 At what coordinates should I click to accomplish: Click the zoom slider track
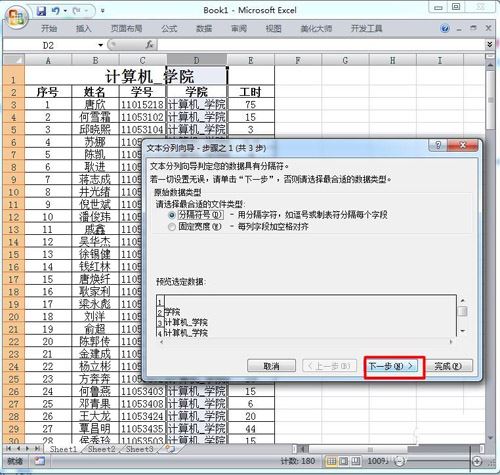coord(438,461)
